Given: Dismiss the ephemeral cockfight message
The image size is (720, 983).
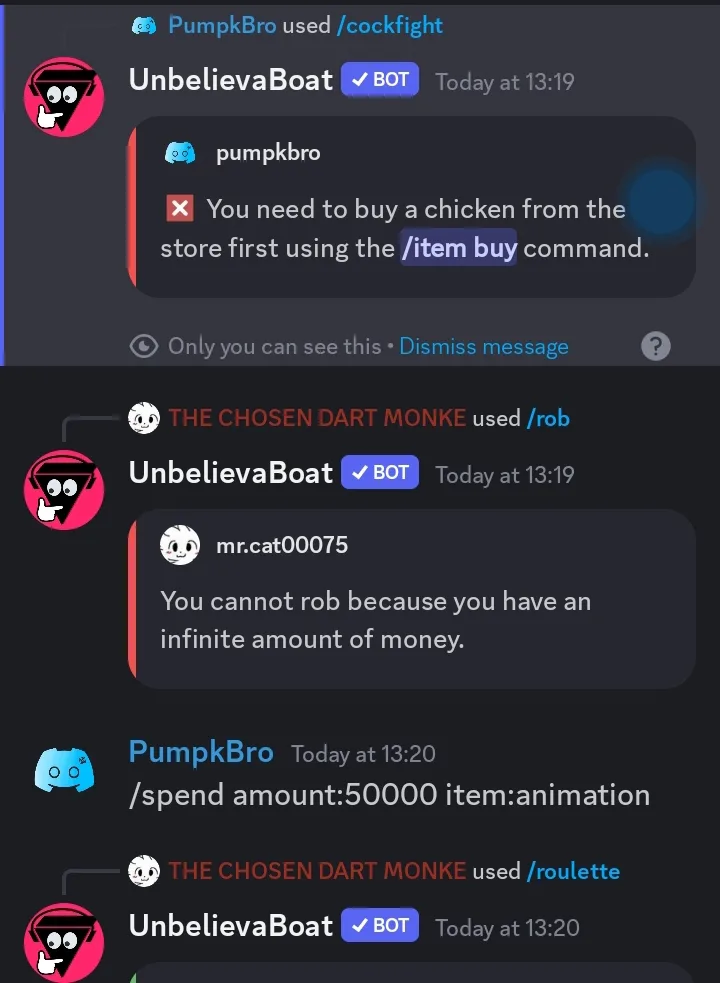Looking at the screenshot, I should pos(484,346).
